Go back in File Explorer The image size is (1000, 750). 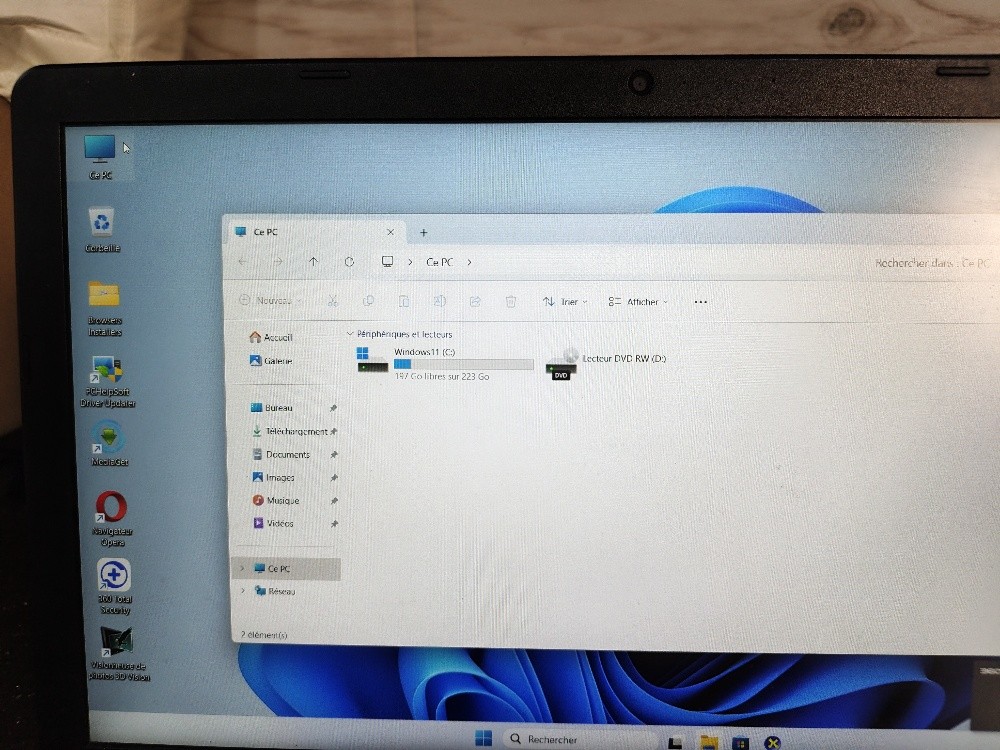pos(242,261)
